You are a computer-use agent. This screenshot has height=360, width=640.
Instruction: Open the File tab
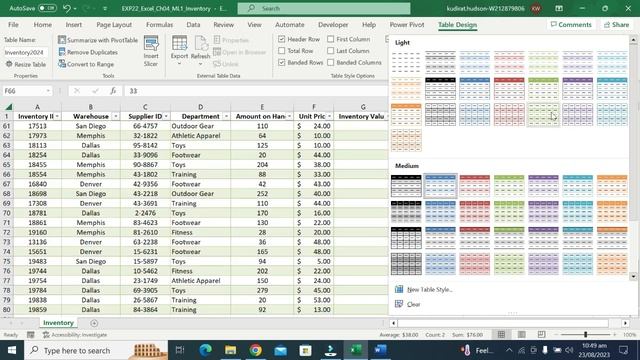point(13,24)
